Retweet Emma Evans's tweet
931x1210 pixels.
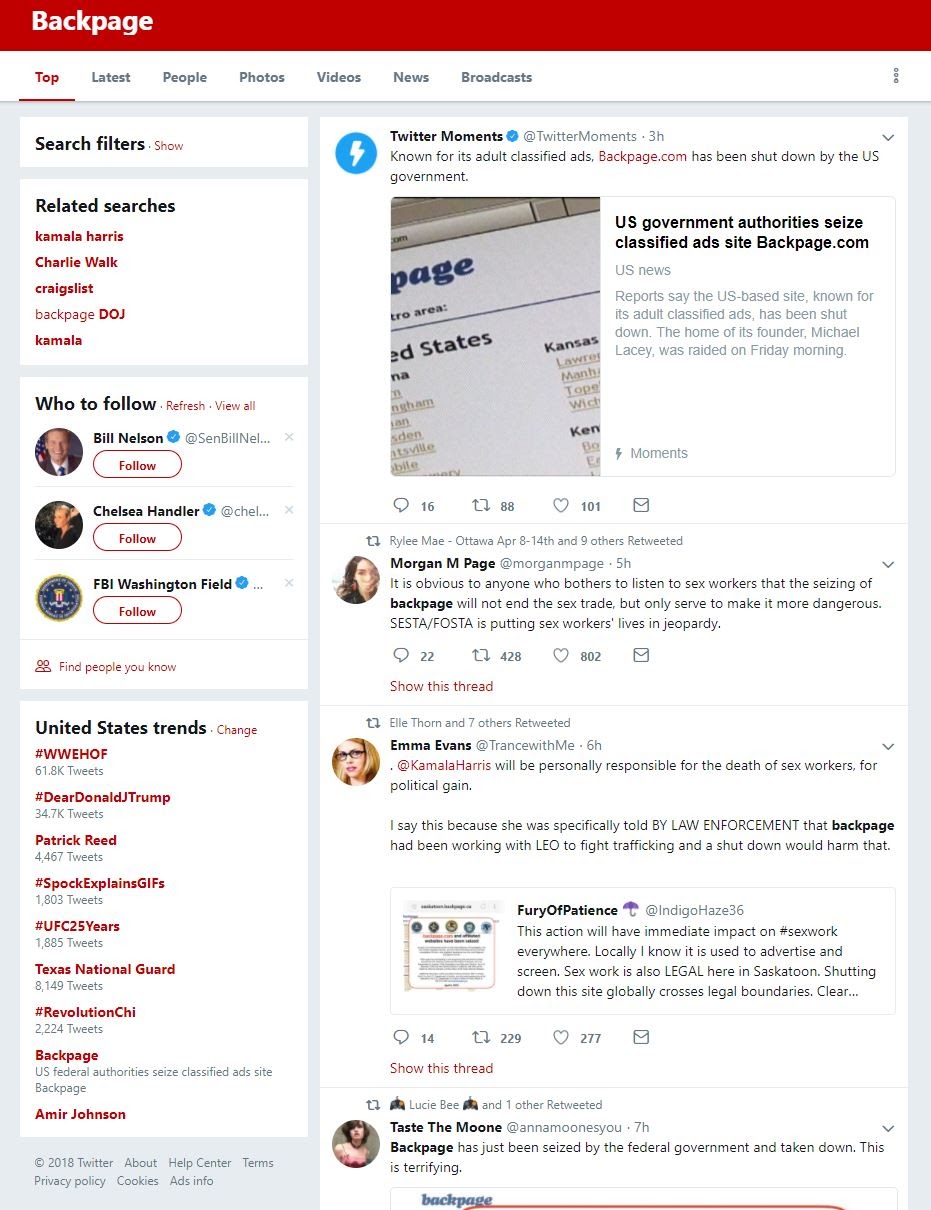pos(481,1037)
